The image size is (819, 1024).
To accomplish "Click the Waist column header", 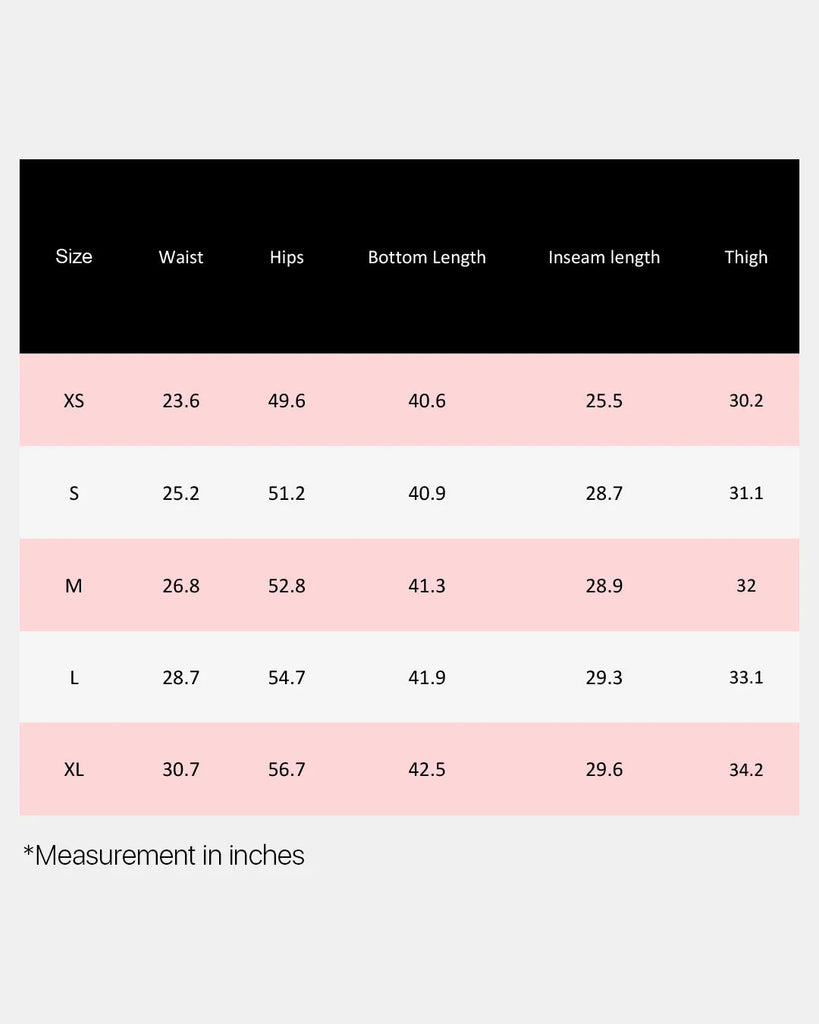I will click(181, 257).
